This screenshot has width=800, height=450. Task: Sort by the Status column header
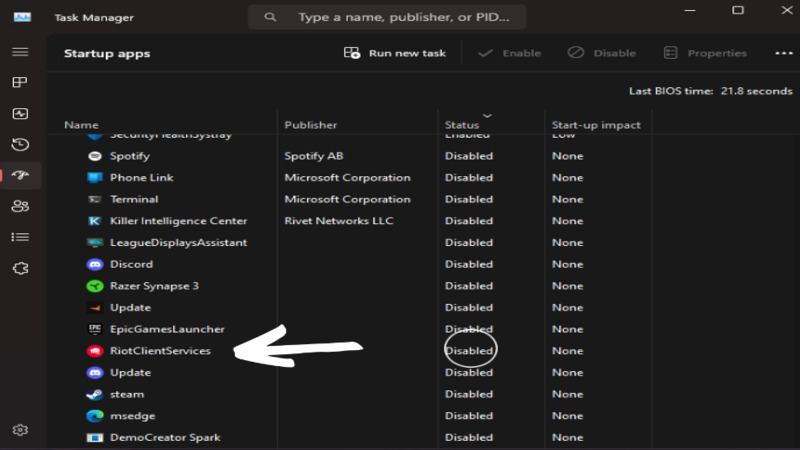(x=462, y=125)
